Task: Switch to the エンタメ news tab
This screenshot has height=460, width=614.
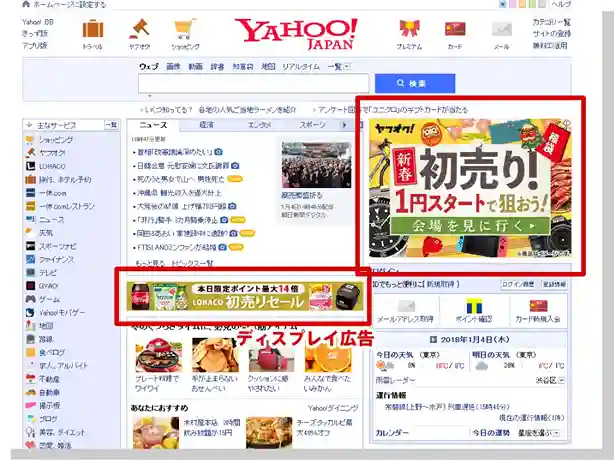Action: (x=259, y=125)
